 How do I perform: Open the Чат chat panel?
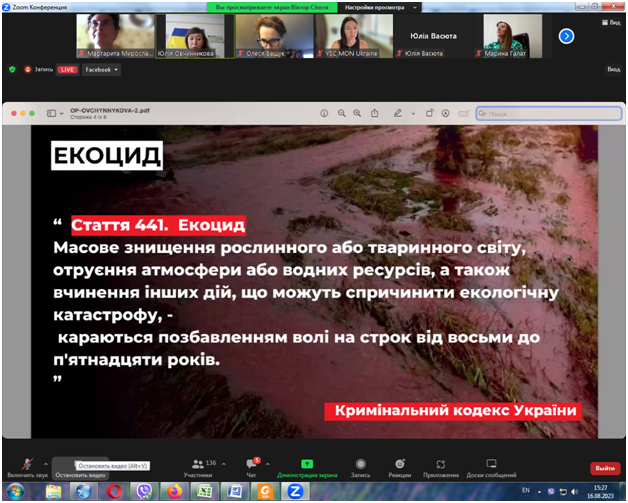(x=251, y=465)
